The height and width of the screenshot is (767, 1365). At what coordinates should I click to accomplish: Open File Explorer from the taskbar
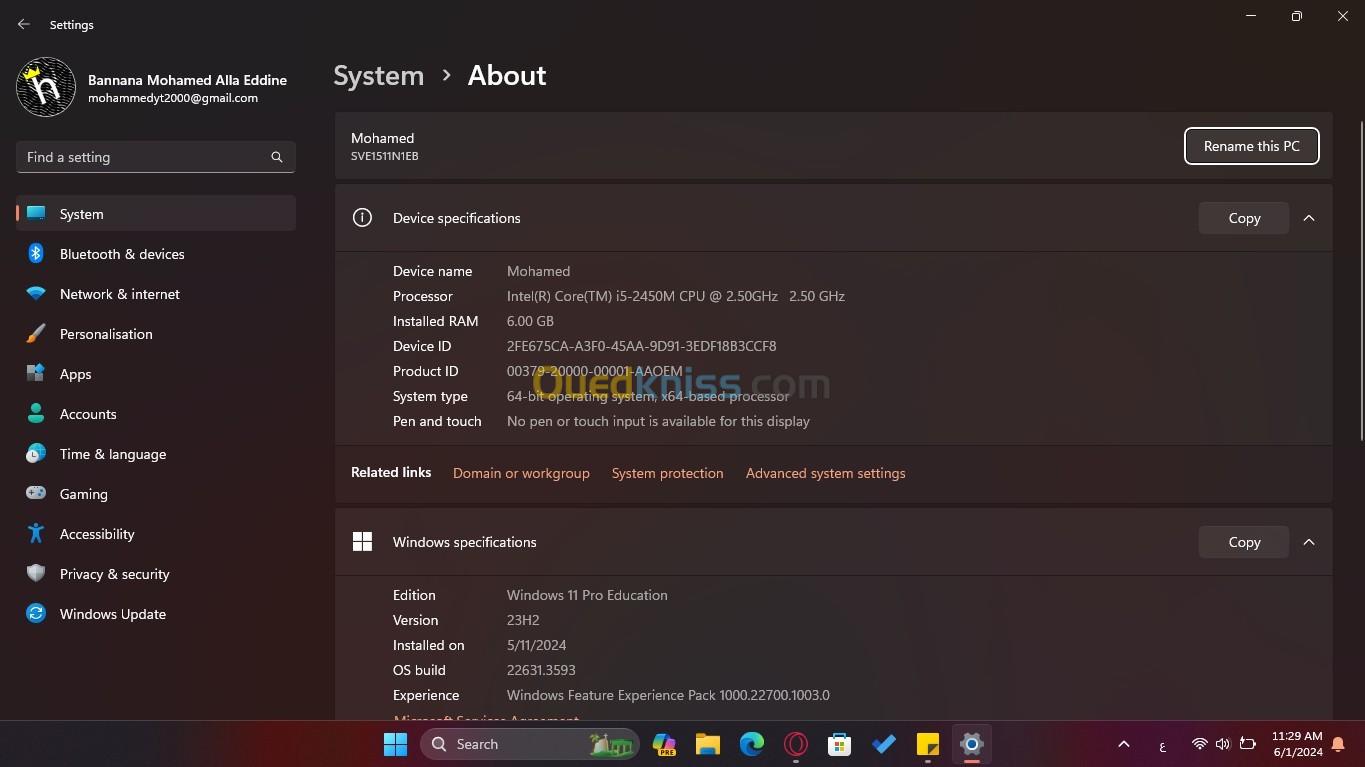point(708,744)
